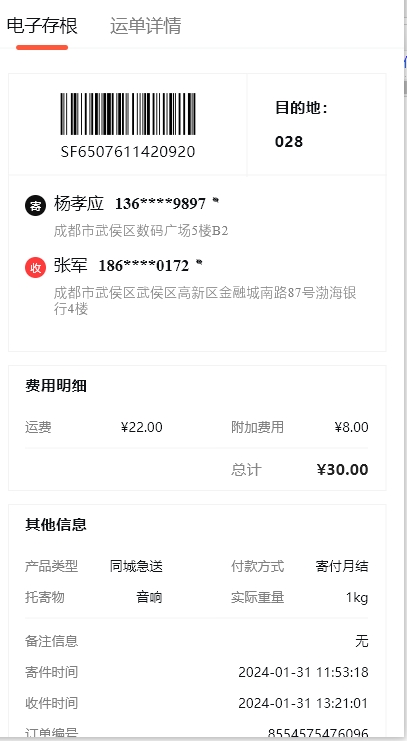This screenshot has width=407, height=741.
Task: Switch to the 运单详情 tab
Action: point(145,26)
